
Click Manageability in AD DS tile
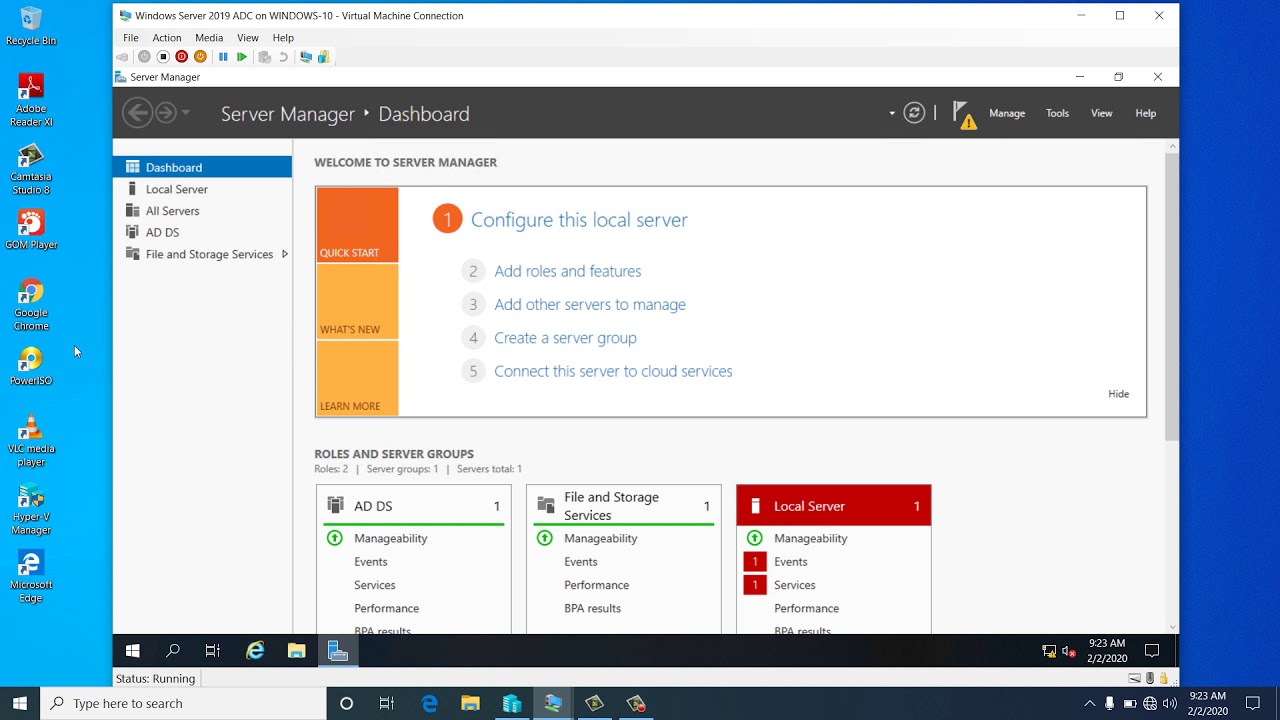click(x=390, y=538)
